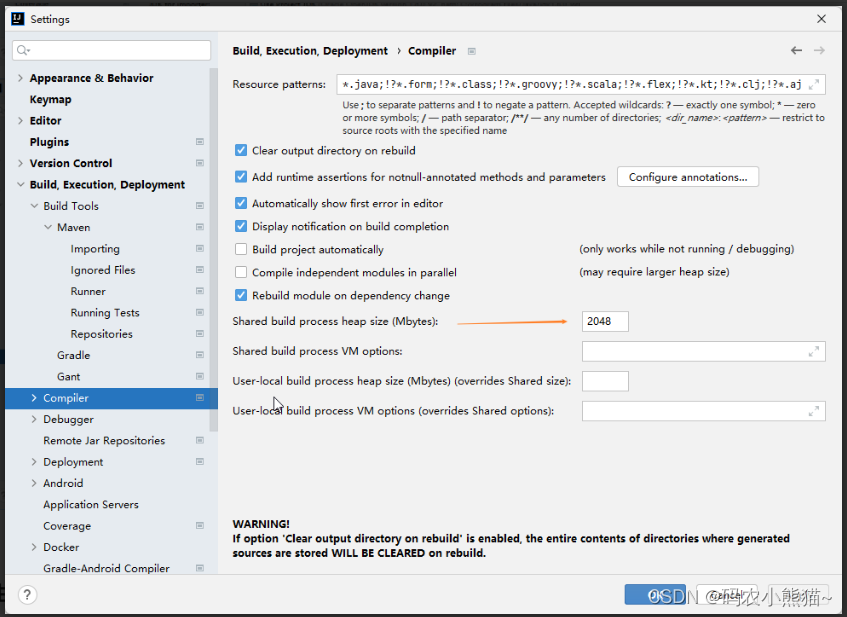This screenshot has height=617, width=847.
Task: Click project icon next to Gant row
Action: (x=200, y=377)
